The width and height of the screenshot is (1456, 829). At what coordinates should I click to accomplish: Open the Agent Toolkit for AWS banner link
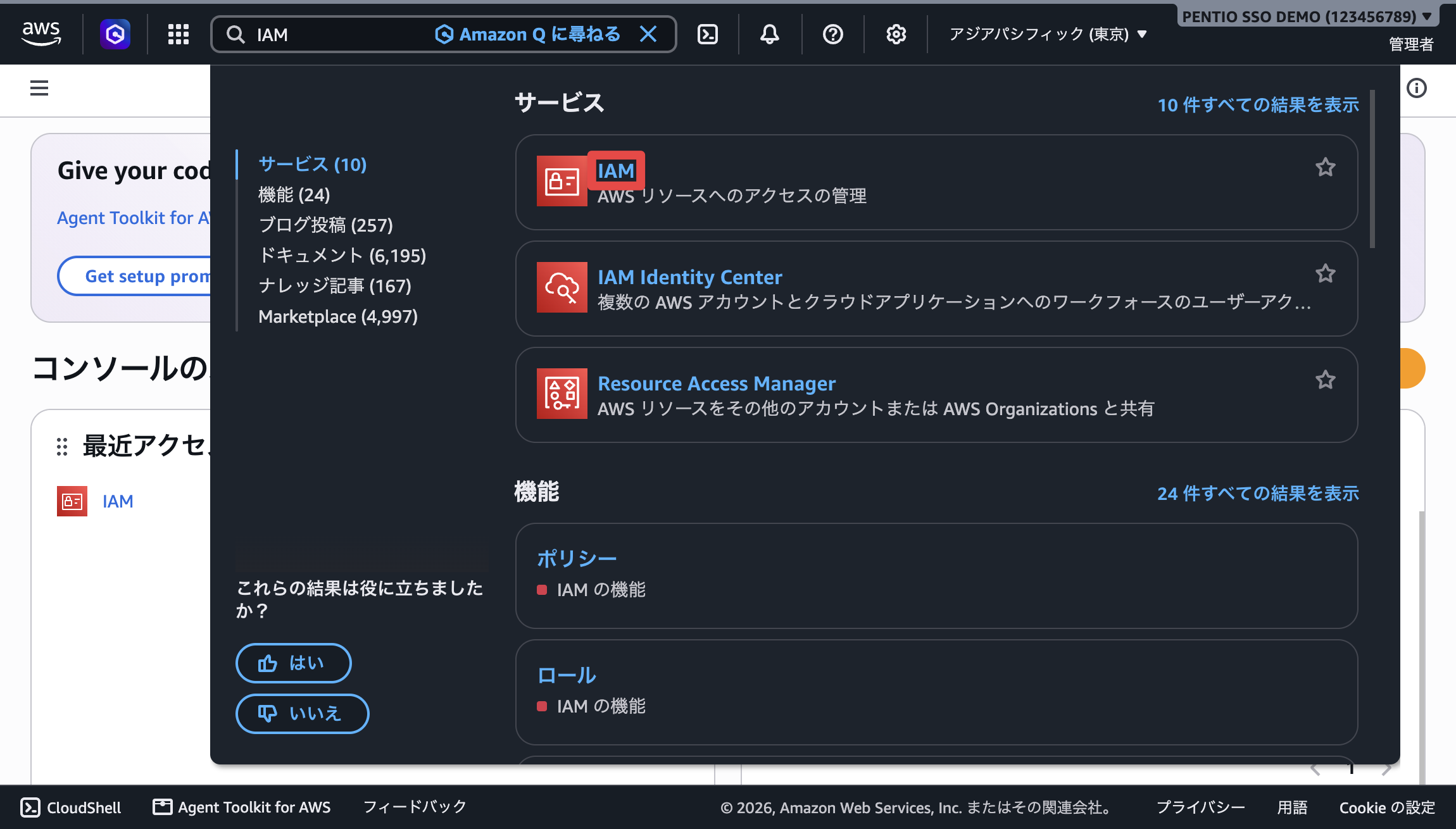pos(134,218)
